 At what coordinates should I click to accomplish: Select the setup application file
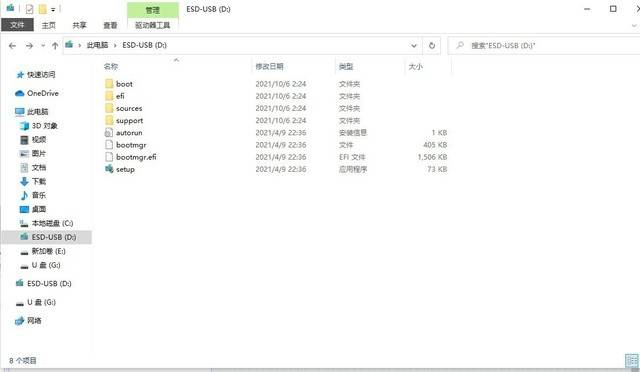125,169
